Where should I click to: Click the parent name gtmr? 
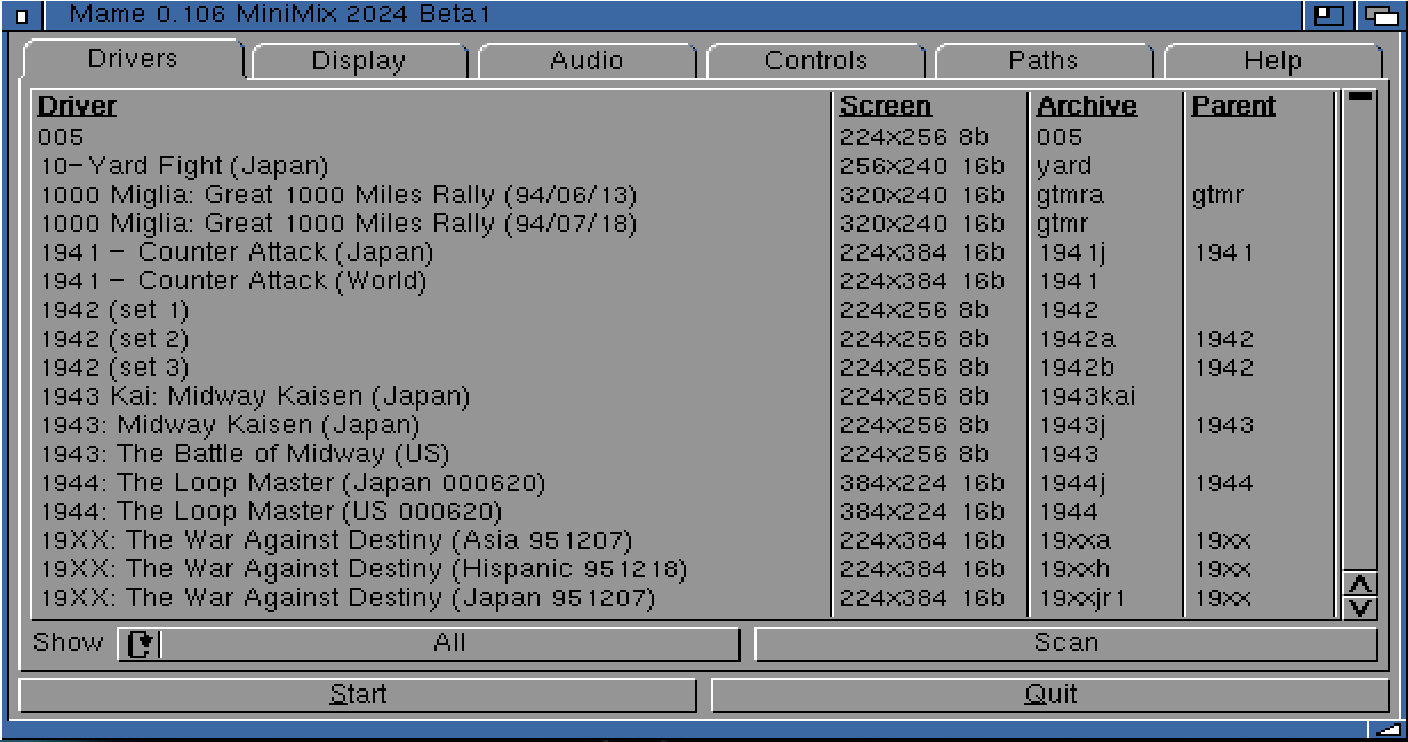pyautogui.click(x=1218, y=196)
